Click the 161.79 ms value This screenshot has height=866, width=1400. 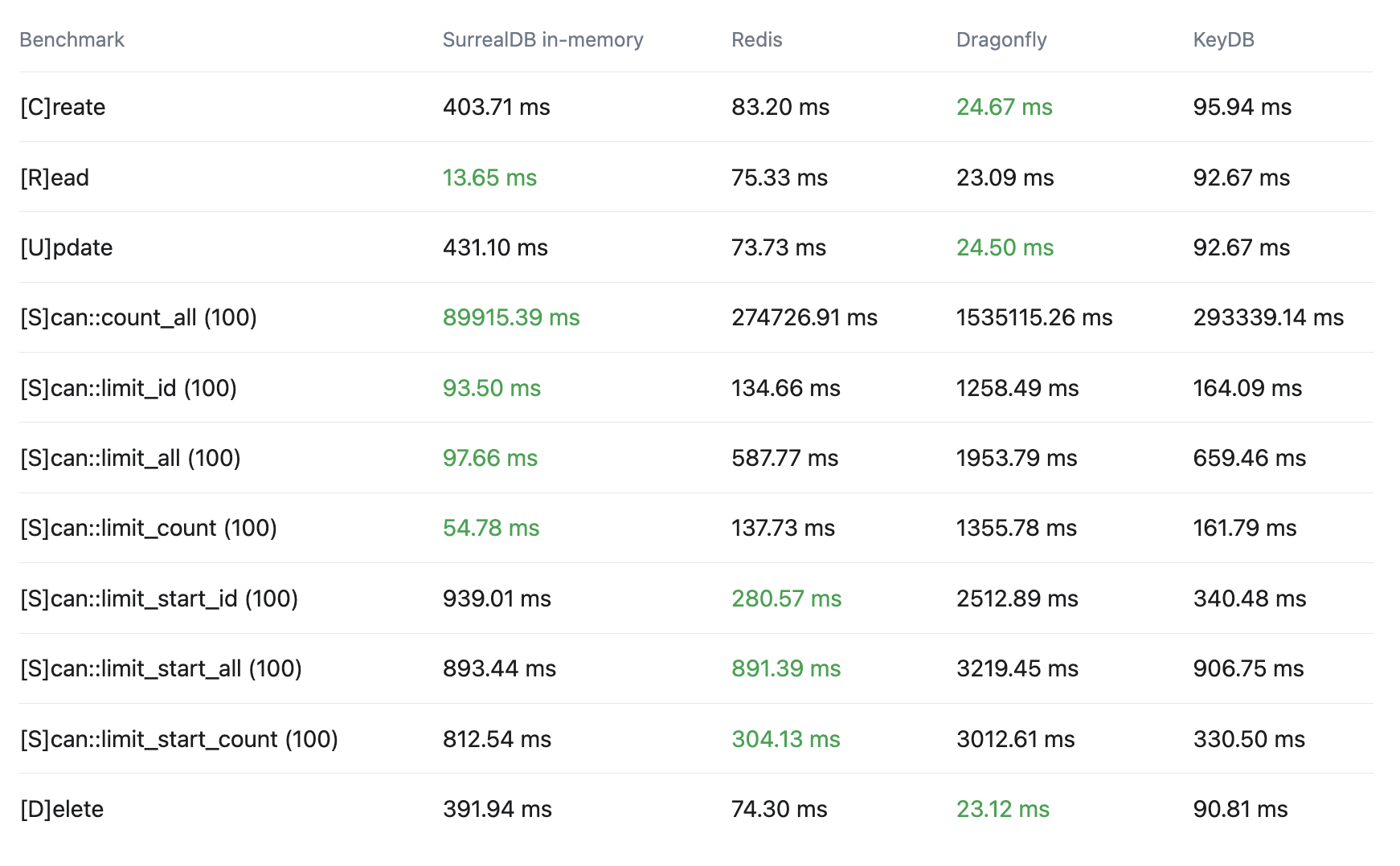[x=1245, y=529]
